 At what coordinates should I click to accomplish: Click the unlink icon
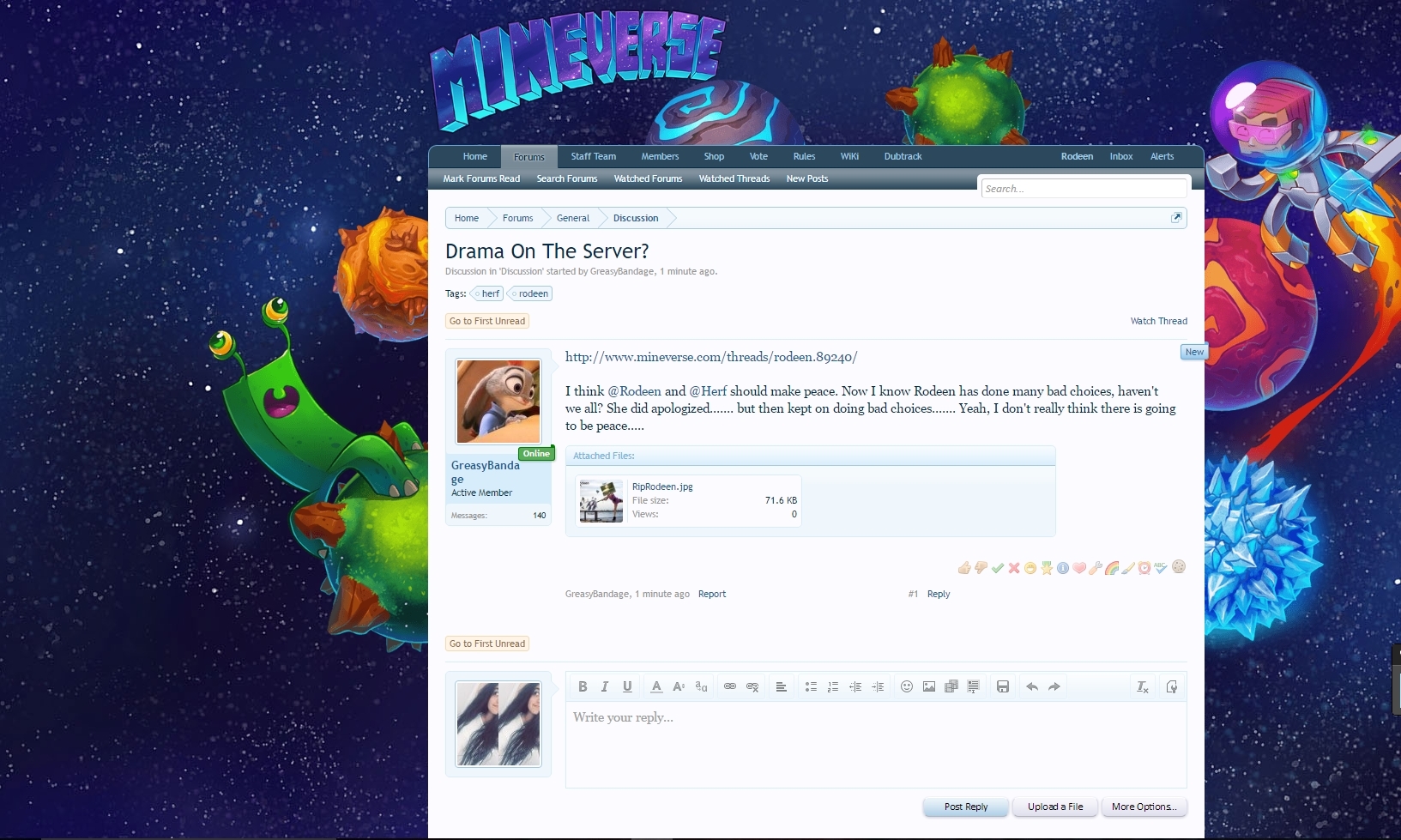click(752, 686)
